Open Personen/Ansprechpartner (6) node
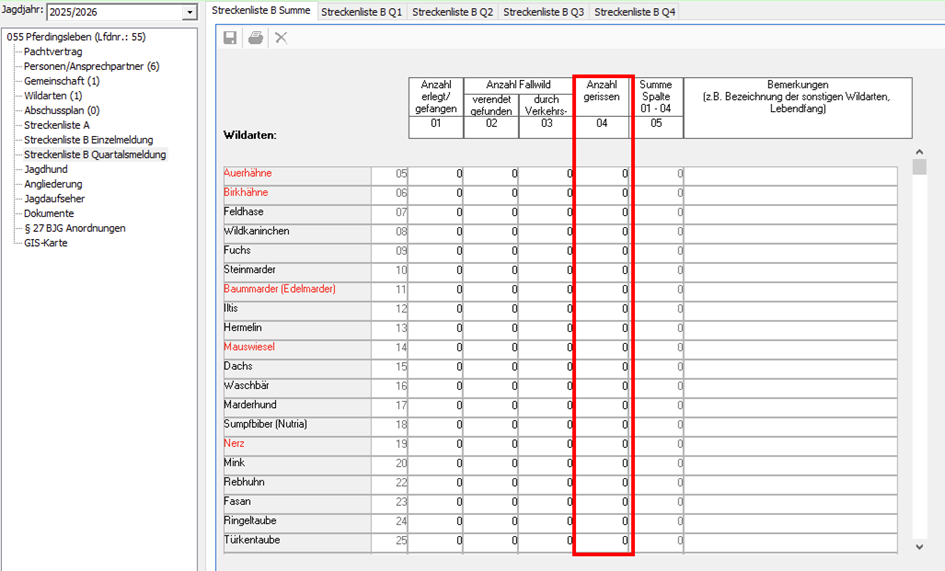 click(x=92, y=66)
